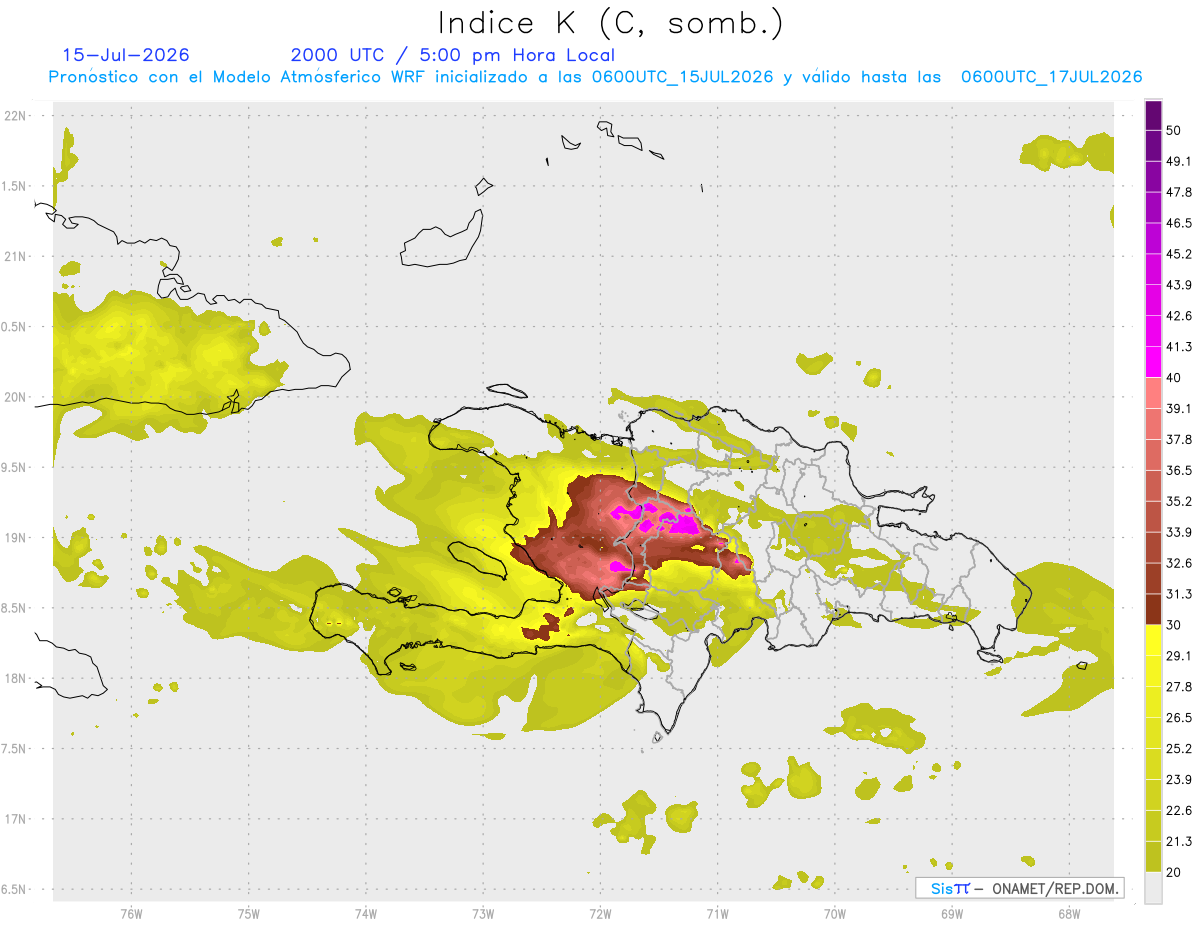
Task: Click the "36.5" color scale value
Action: (x=1178, y=470)
